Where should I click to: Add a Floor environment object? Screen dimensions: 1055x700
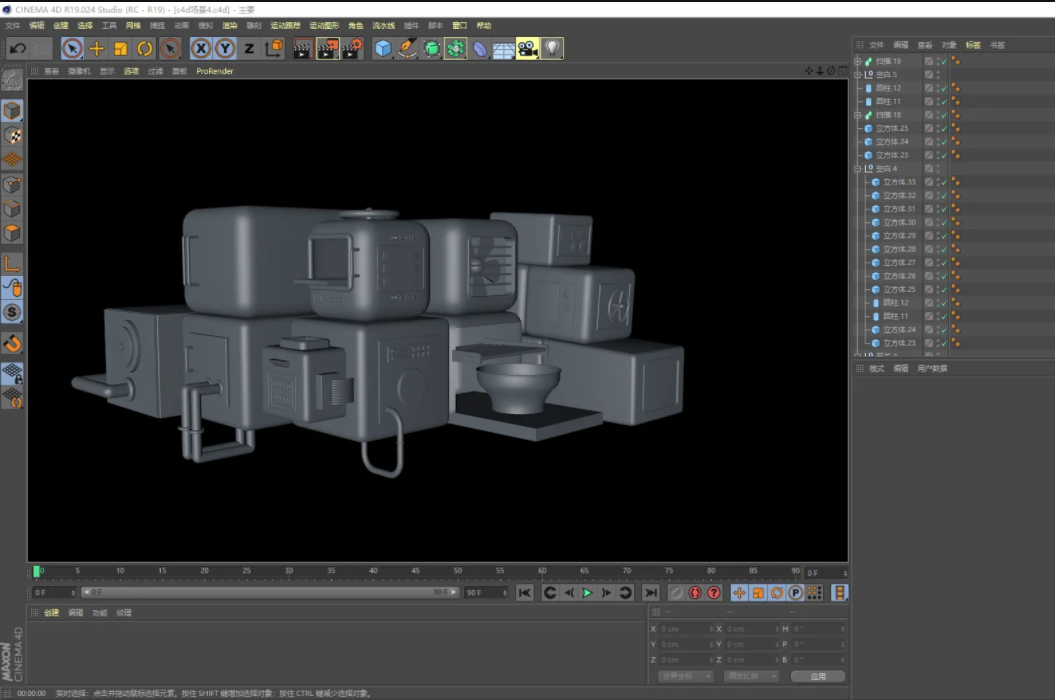pos(503,48)
